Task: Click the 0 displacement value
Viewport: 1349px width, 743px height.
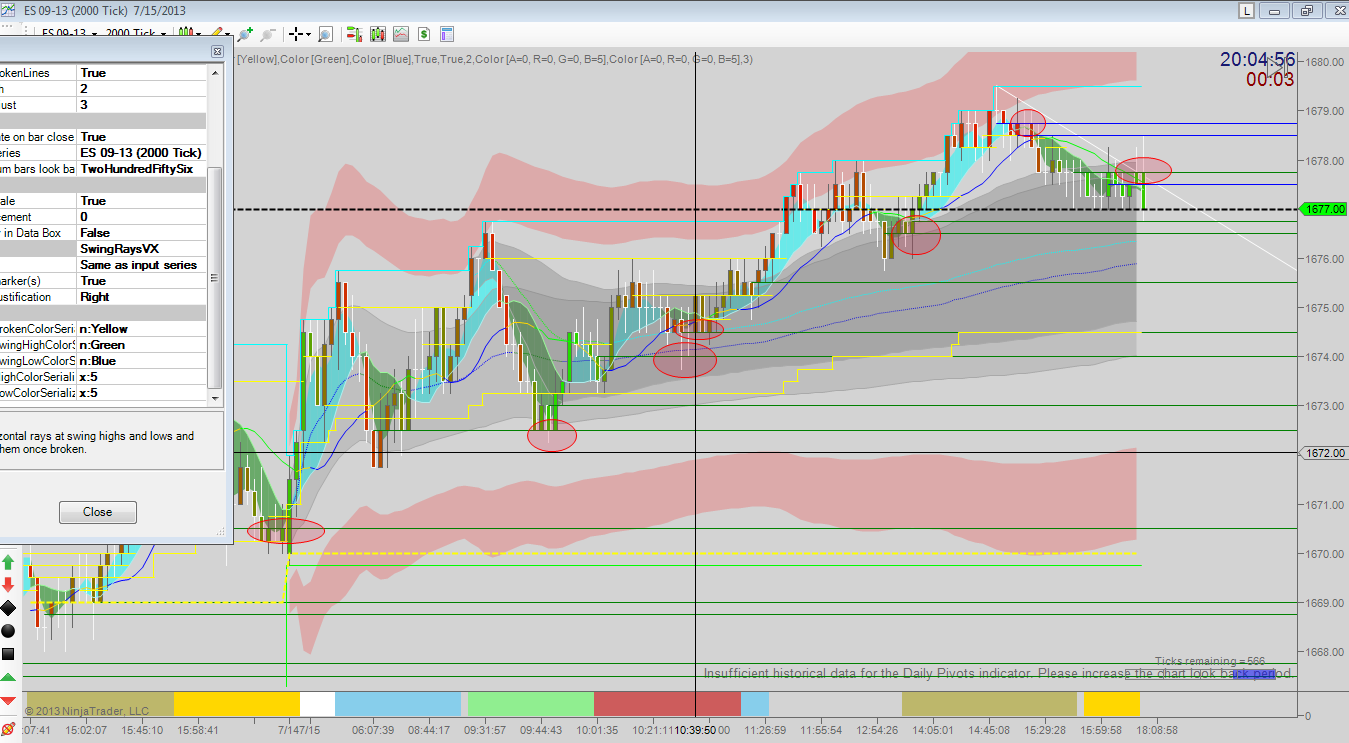Action: 141,217
